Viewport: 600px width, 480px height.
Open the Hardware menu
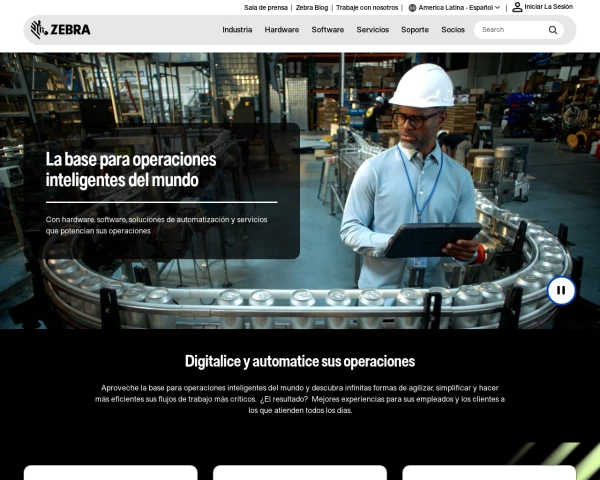tap(282, 30)
